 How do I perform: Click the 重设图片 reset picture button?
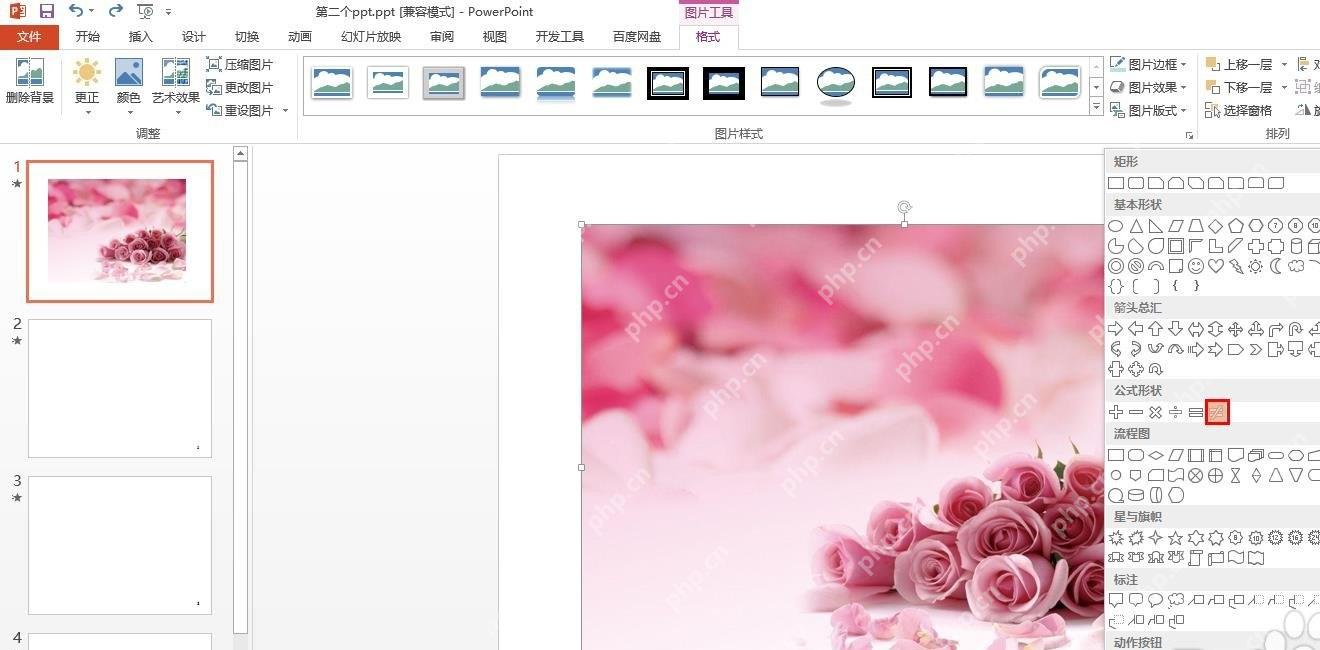(x=240, y=110)
